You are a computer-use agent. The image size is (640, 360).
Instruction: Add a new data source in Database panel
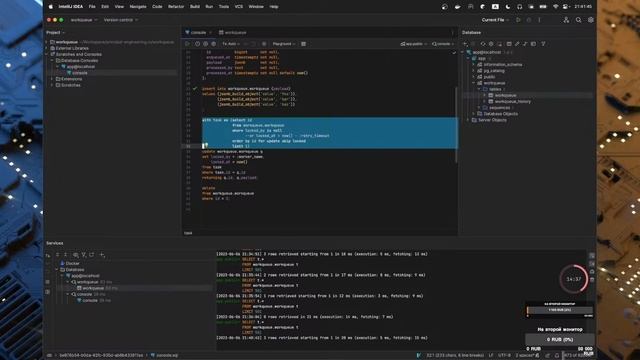465,44
